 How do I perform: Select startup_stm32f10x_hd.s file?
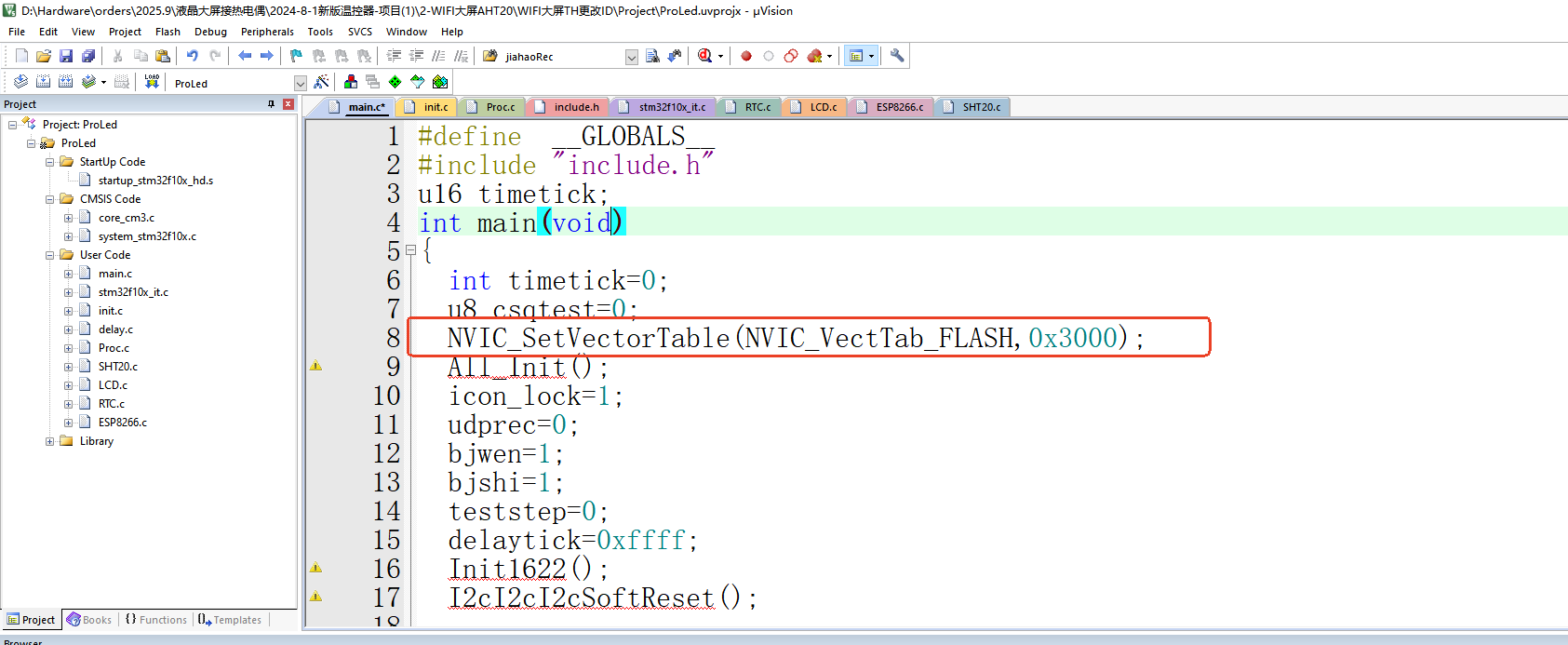pos(155,181)
